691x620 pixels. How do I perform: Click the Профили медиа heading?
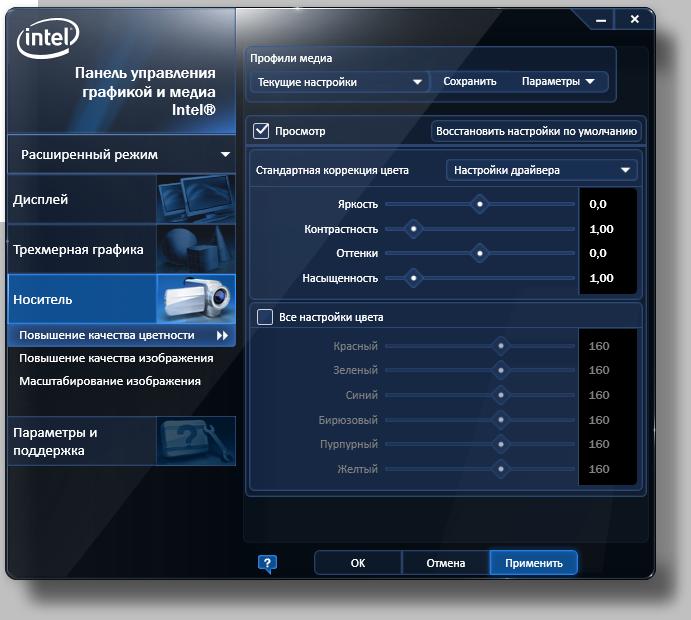click(x=291, y=58)
